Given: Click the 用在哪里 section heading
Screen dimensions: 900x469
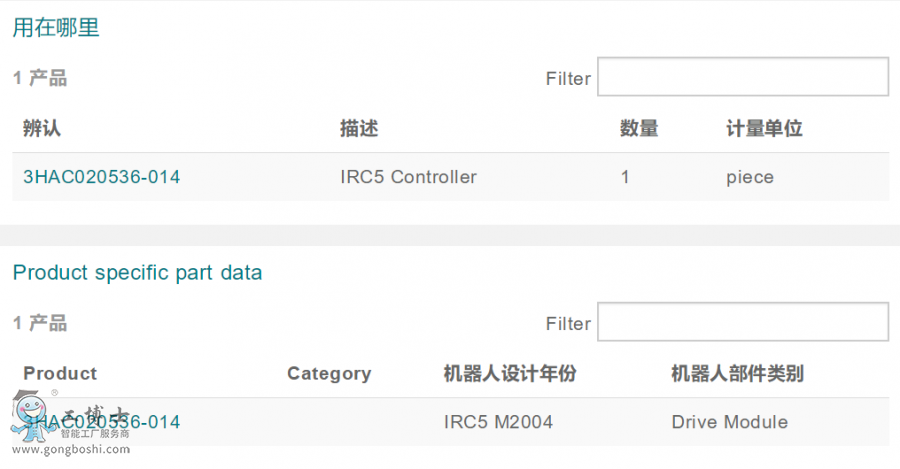Looking at the screenshot, I should pyautogui.click(x=56, y=28).
